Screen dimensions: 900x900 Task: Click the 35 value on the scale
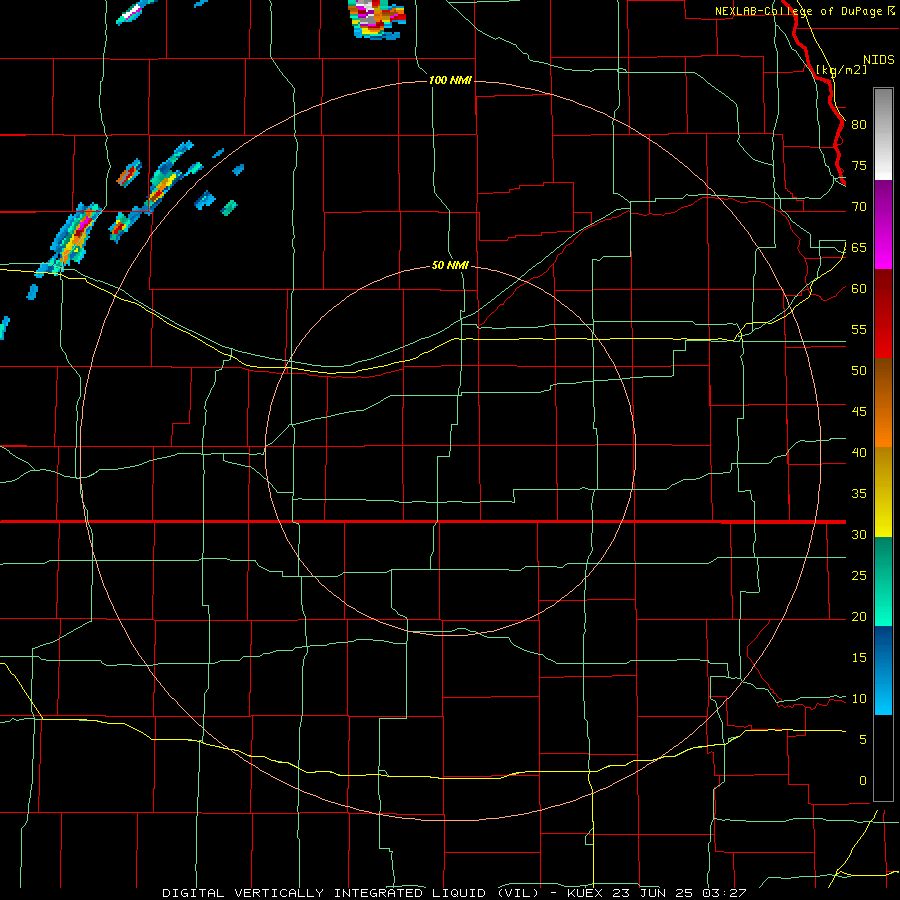(859, 494)
